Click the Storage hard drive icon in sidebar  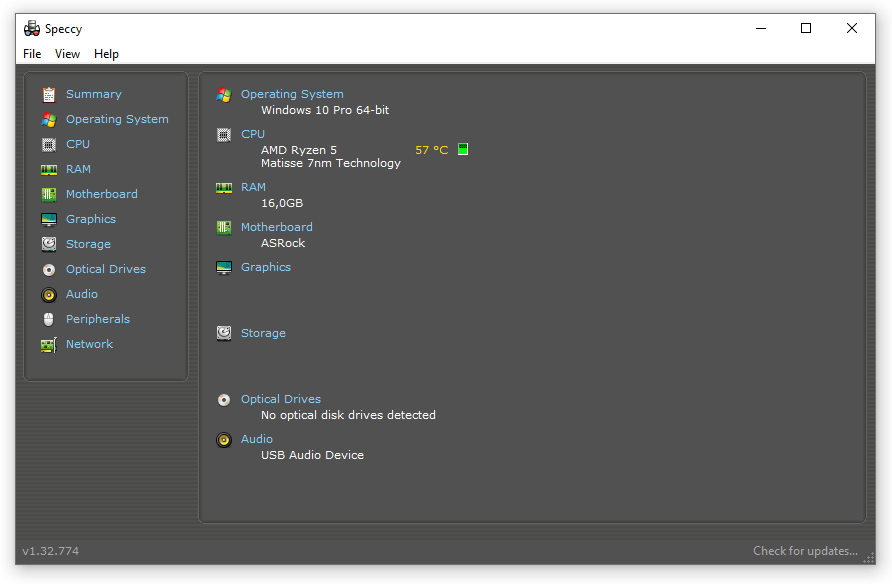click(x=49, y=244)
